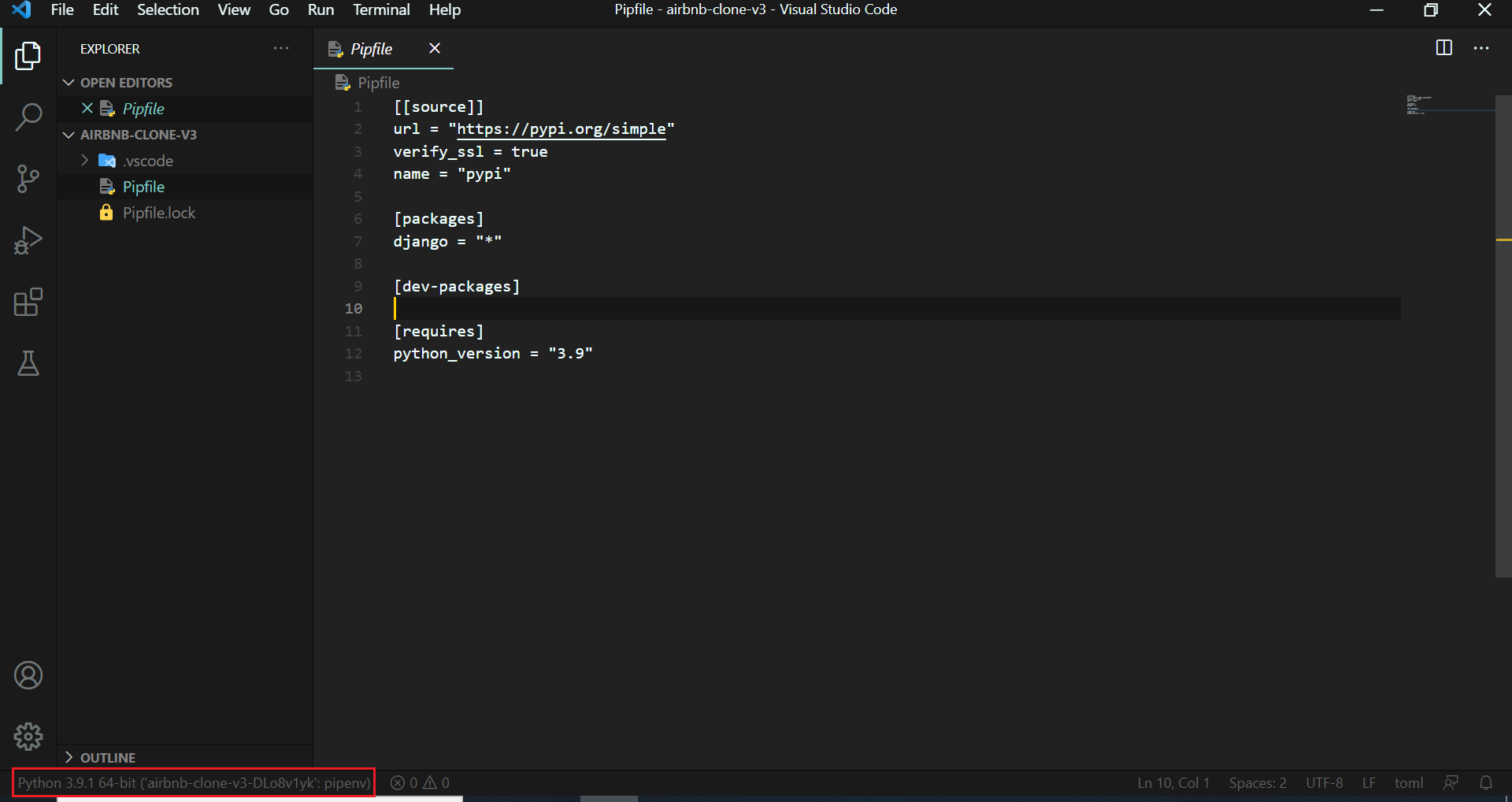Click the name = "pypi" line

point(452,174)
